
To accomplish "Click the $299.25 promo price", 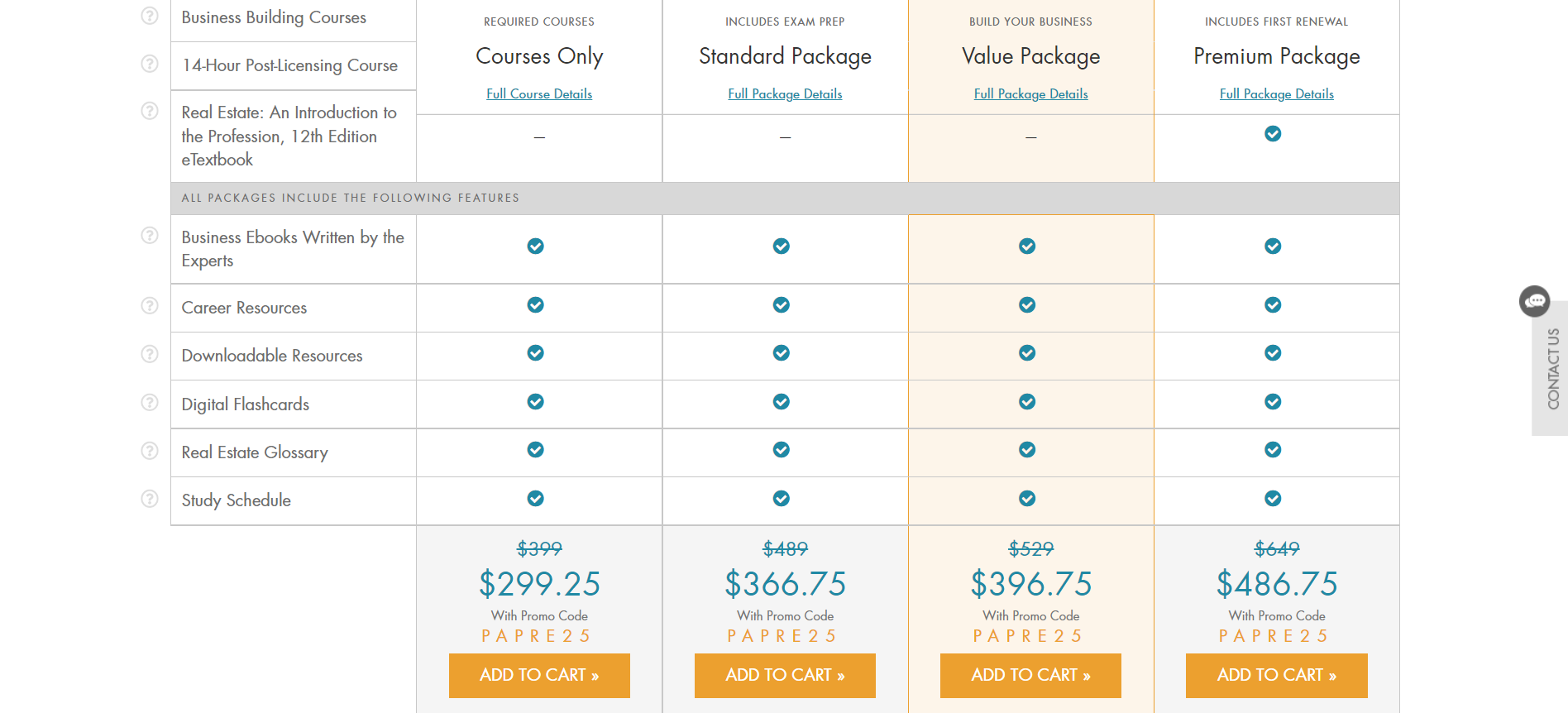I will (x=539, y=584).
